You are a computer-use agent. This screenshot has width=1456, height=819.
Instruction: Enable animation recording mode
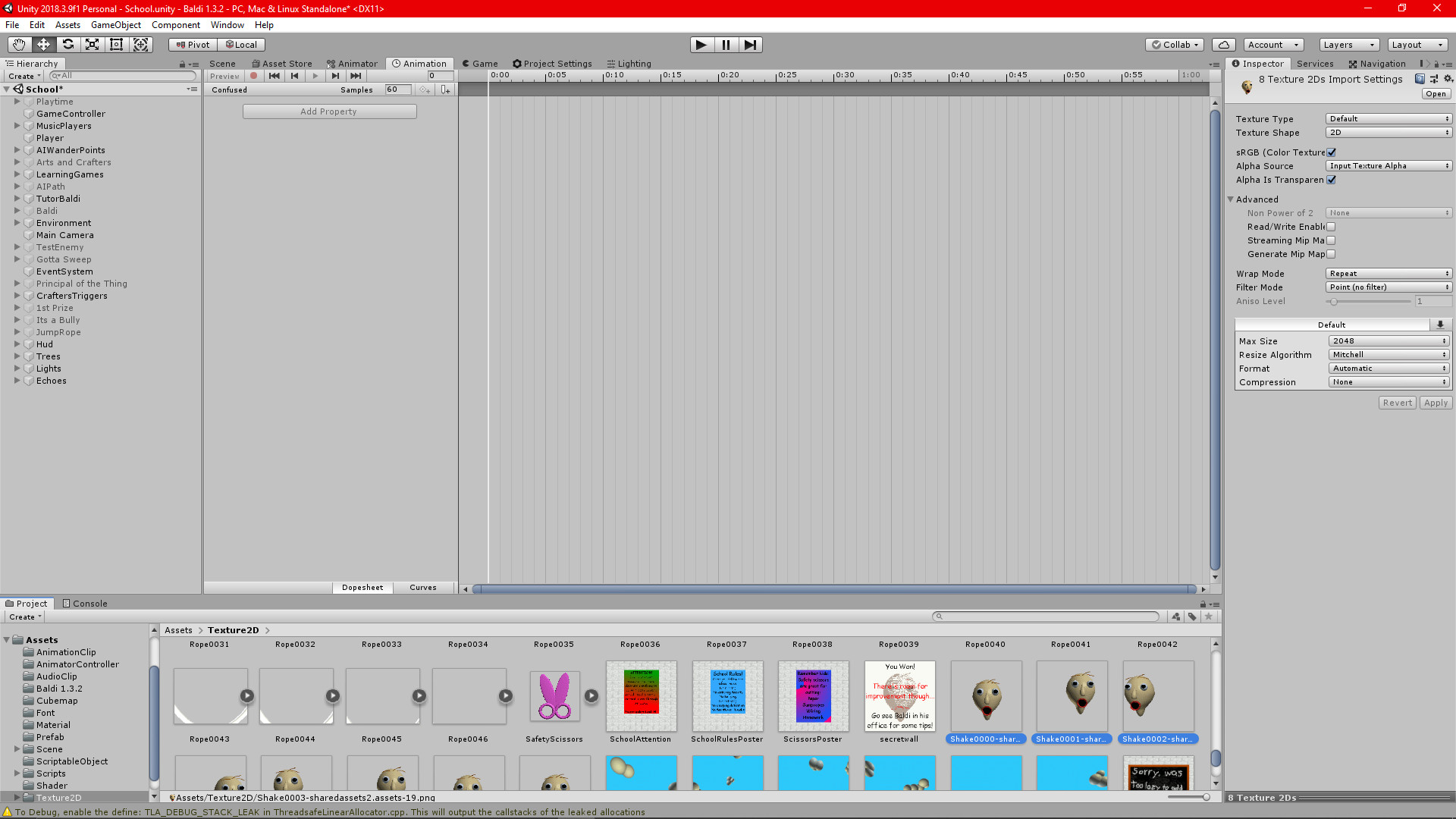pyautogui.click(x=254, y=76)
